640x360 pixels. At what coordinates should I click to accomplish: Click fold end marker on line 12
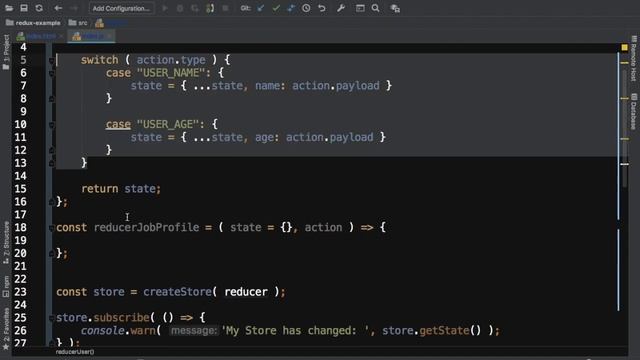(51, 151)
